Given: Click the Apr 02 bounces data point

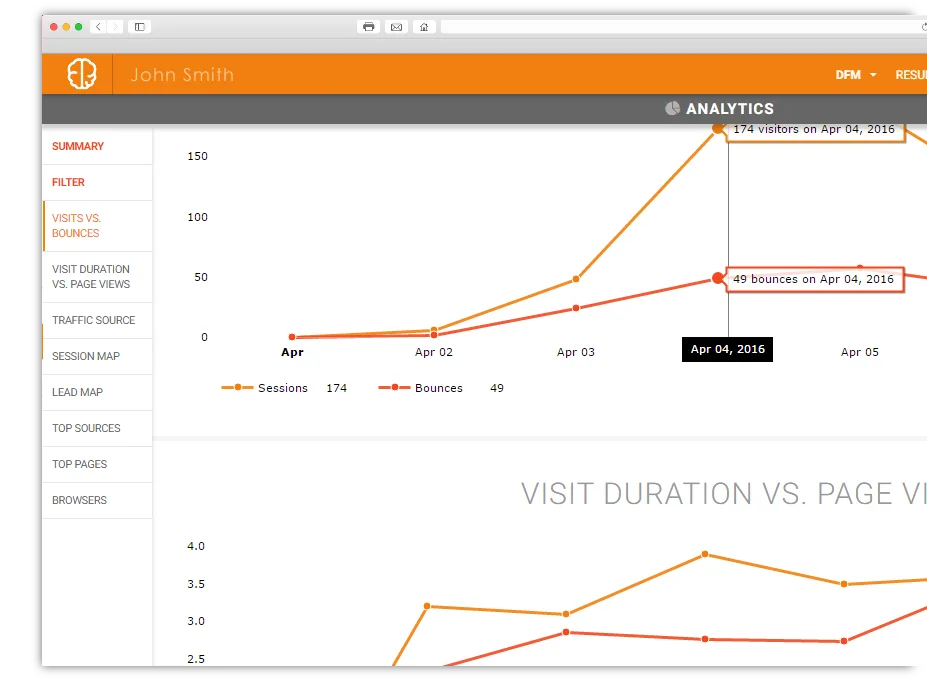Looking at the screenshot, I should [434, 335].
